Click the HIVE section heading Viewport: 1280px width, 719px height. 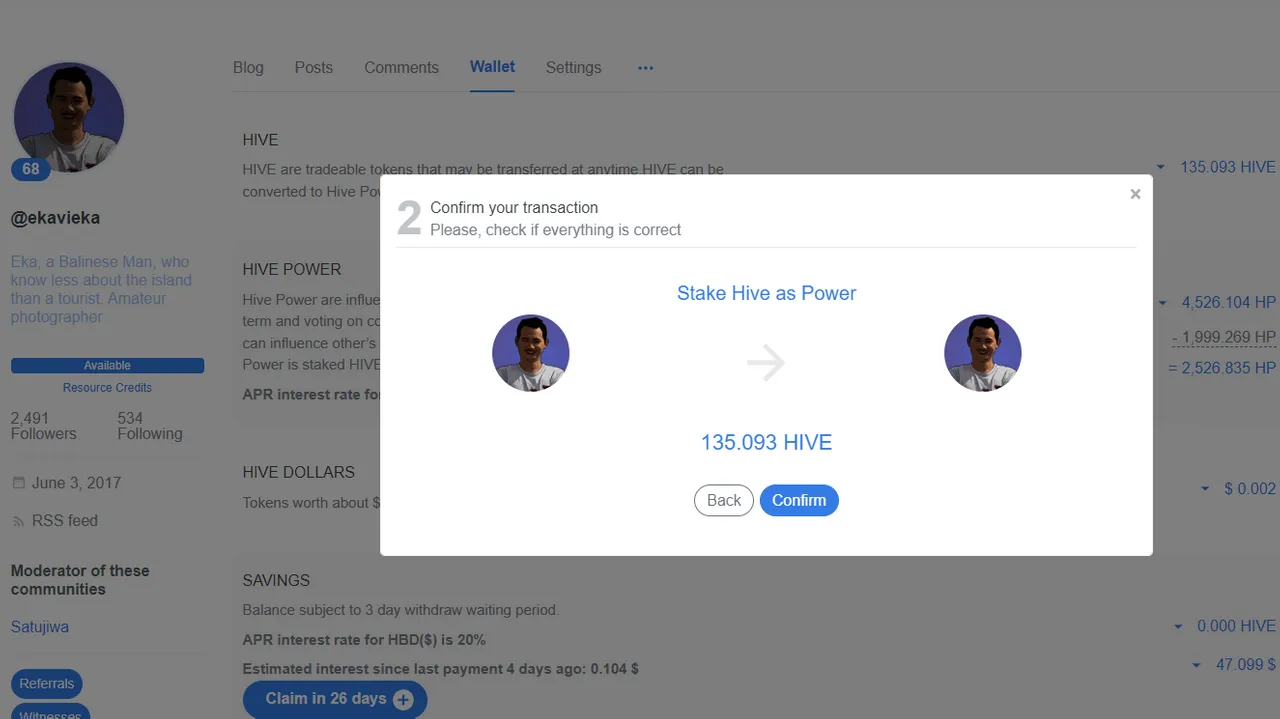coord(260,140)
